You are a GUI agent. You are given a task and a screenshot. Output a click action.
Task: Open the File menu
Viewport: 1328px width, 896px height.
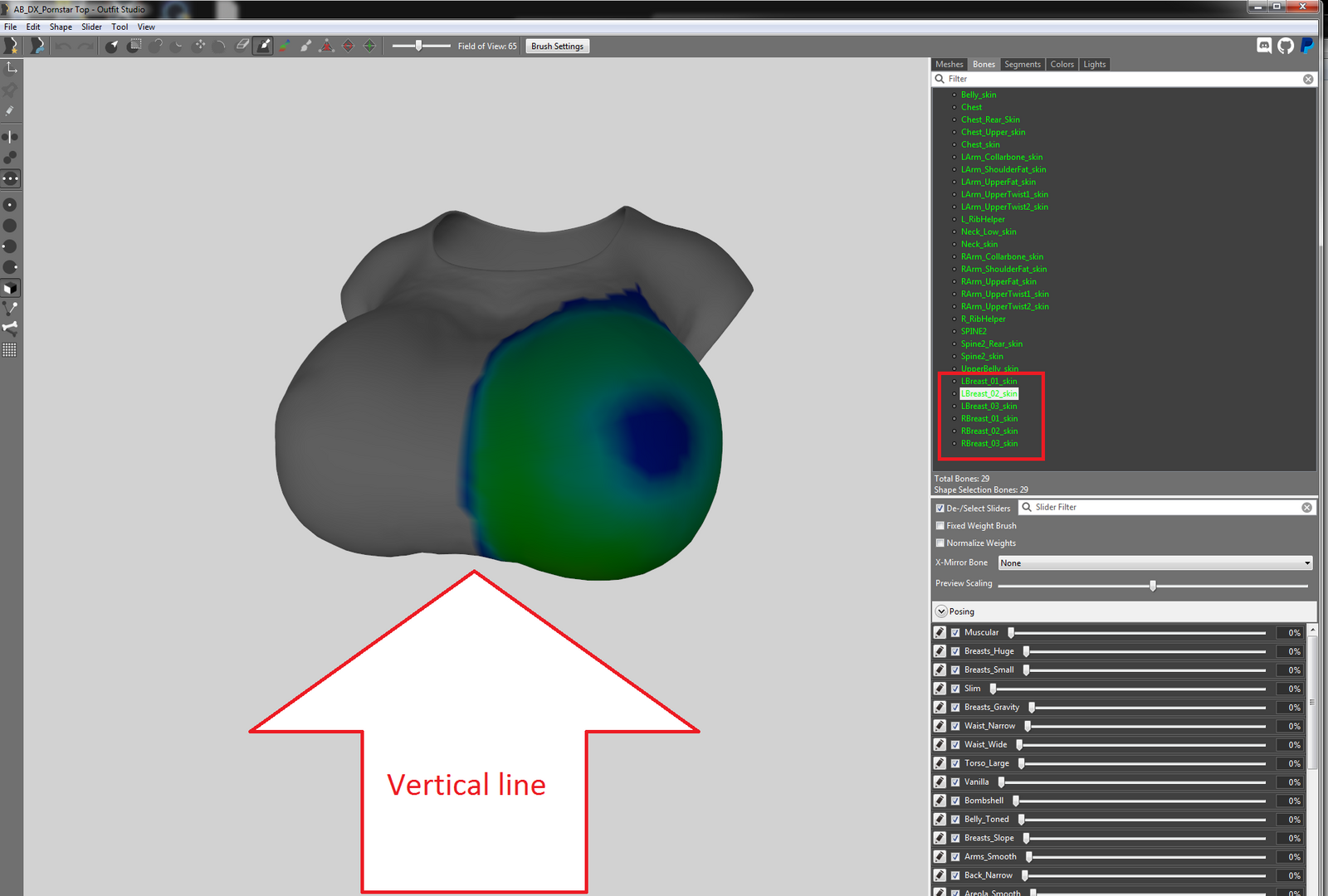tap(10, 27)
